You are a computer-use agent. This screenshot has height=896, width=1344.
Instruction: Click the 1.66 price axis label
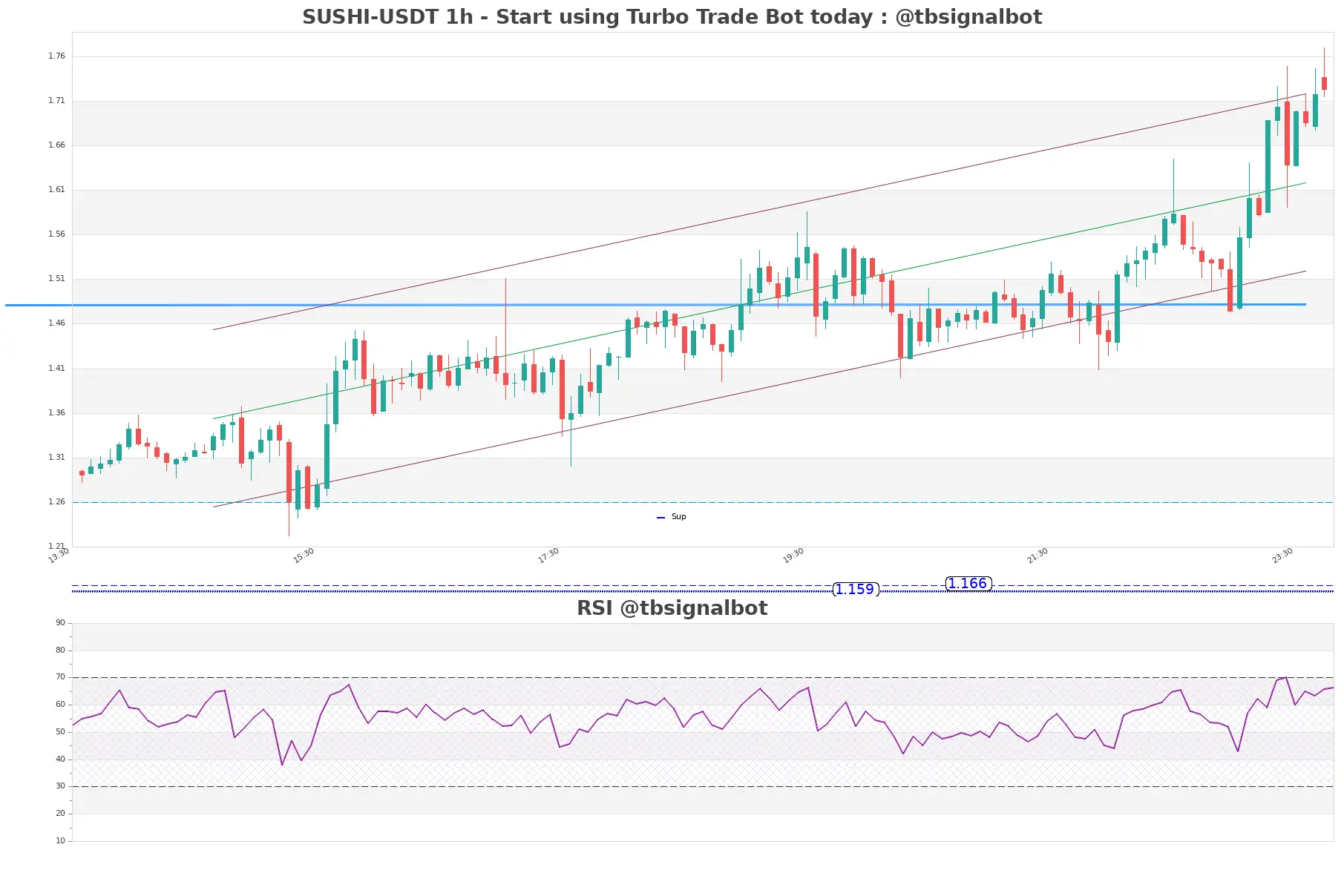[x=56, y=145]
